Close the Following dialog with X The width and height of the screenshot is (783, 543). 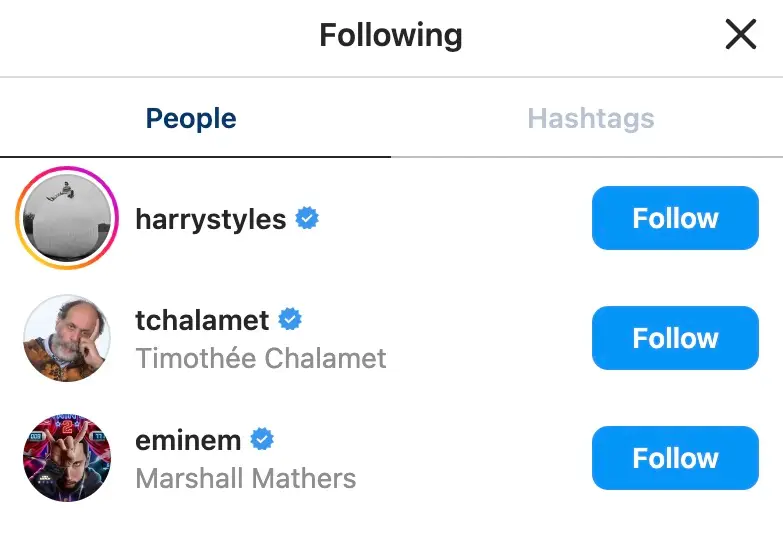click(740, 36)
